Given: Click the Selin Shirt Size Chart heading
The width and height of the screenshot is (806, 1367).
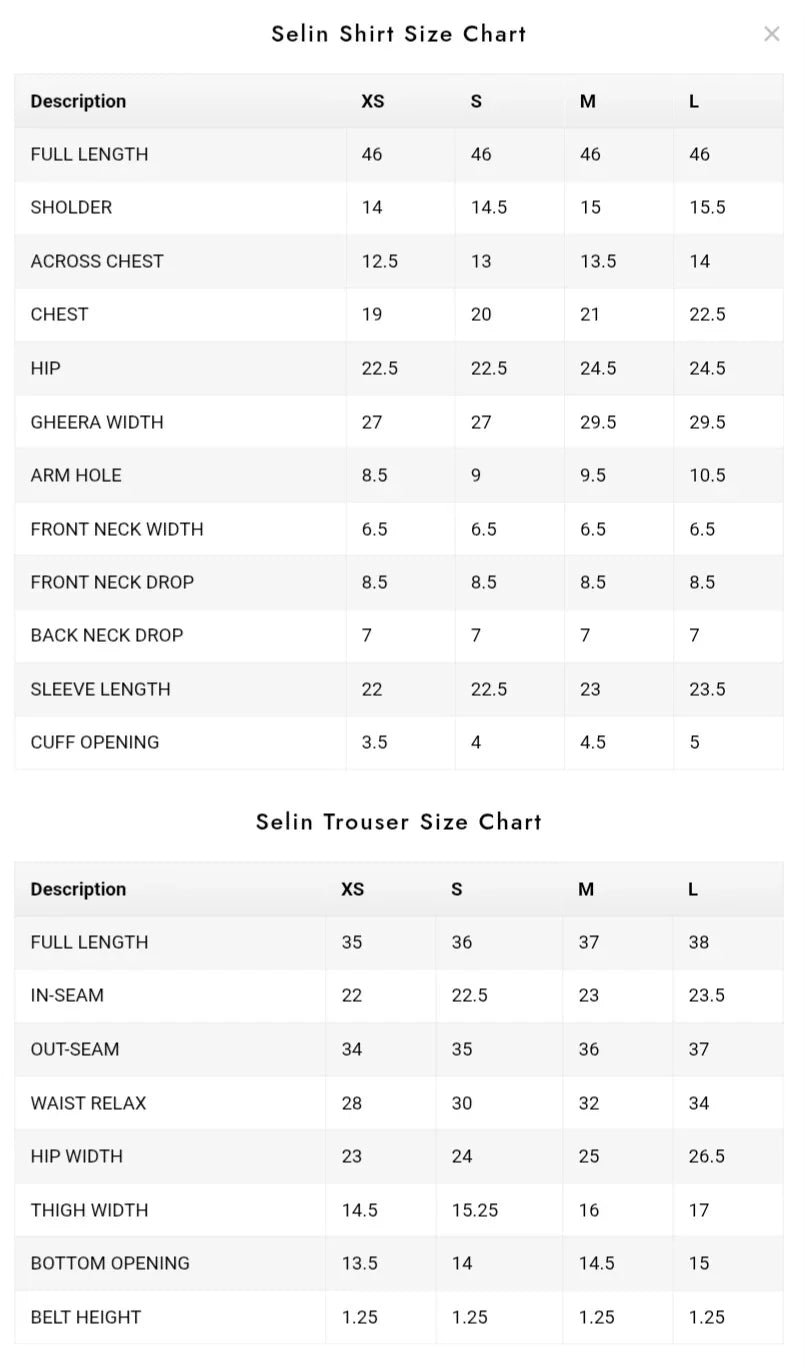Looking at the screenshot, I should pyautogui.click(x=399, y=34).
